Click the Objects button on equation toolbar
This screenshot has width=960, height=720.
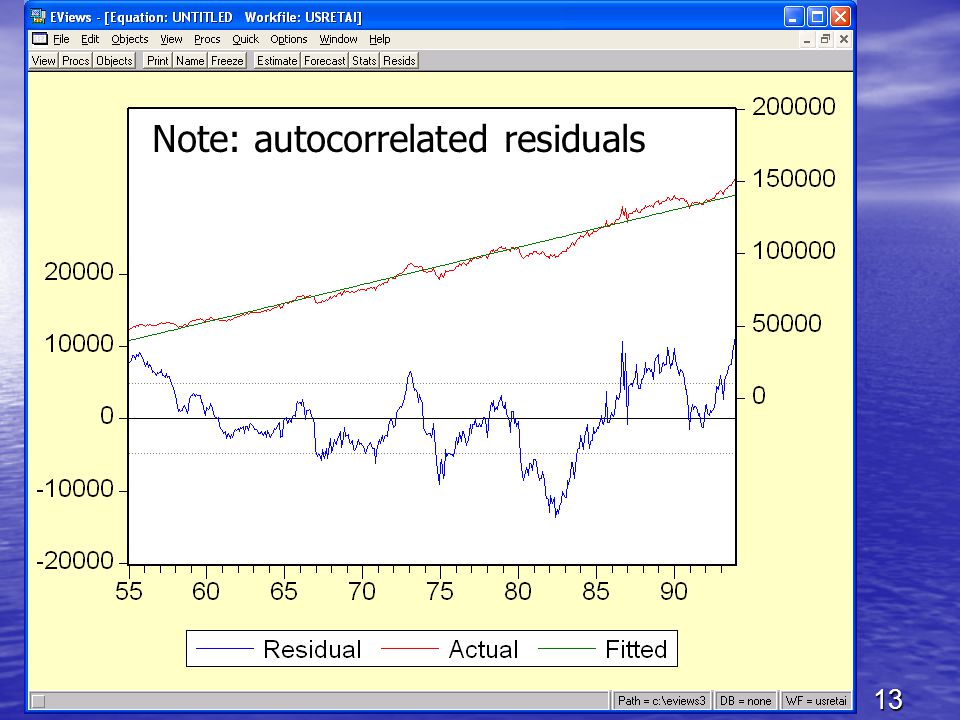[x=114, y=61]
